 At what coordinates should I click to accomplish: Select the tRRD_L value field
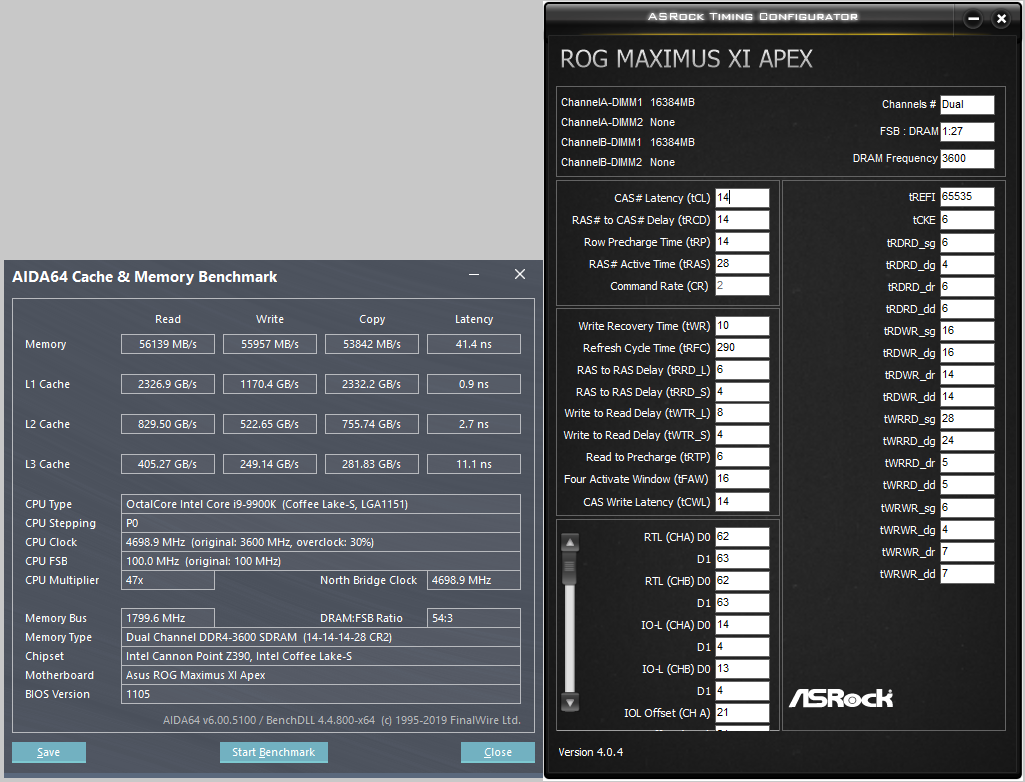pyautogui.click(x=742, y=370)
